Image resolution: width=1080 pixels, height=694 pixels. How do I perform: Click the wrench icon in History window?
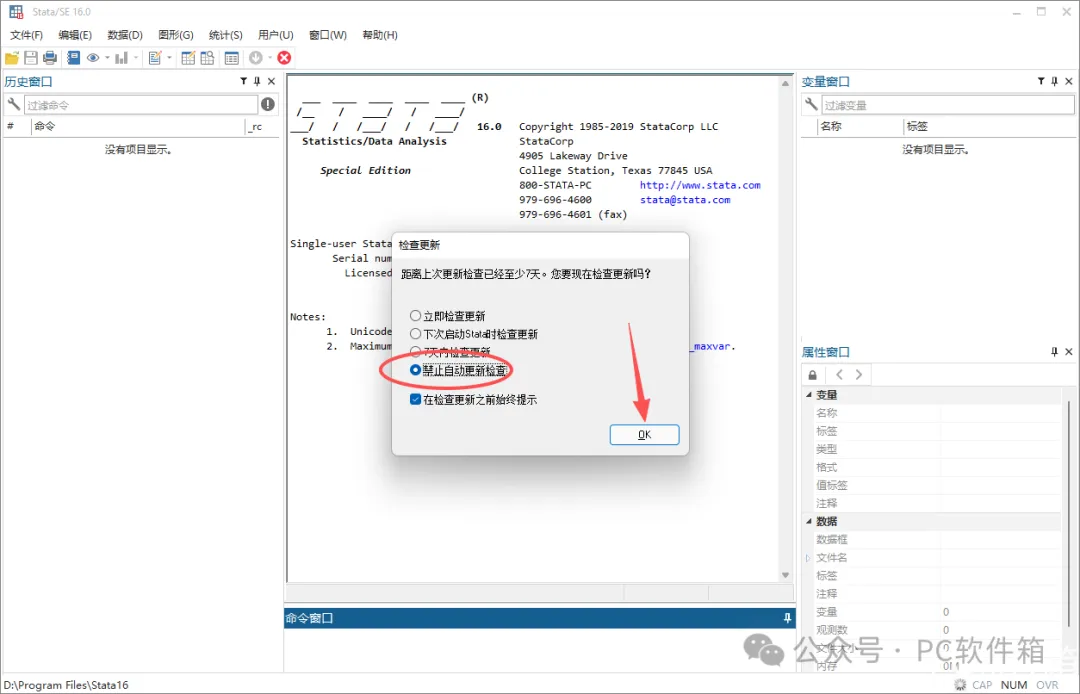tap(13, 105)
